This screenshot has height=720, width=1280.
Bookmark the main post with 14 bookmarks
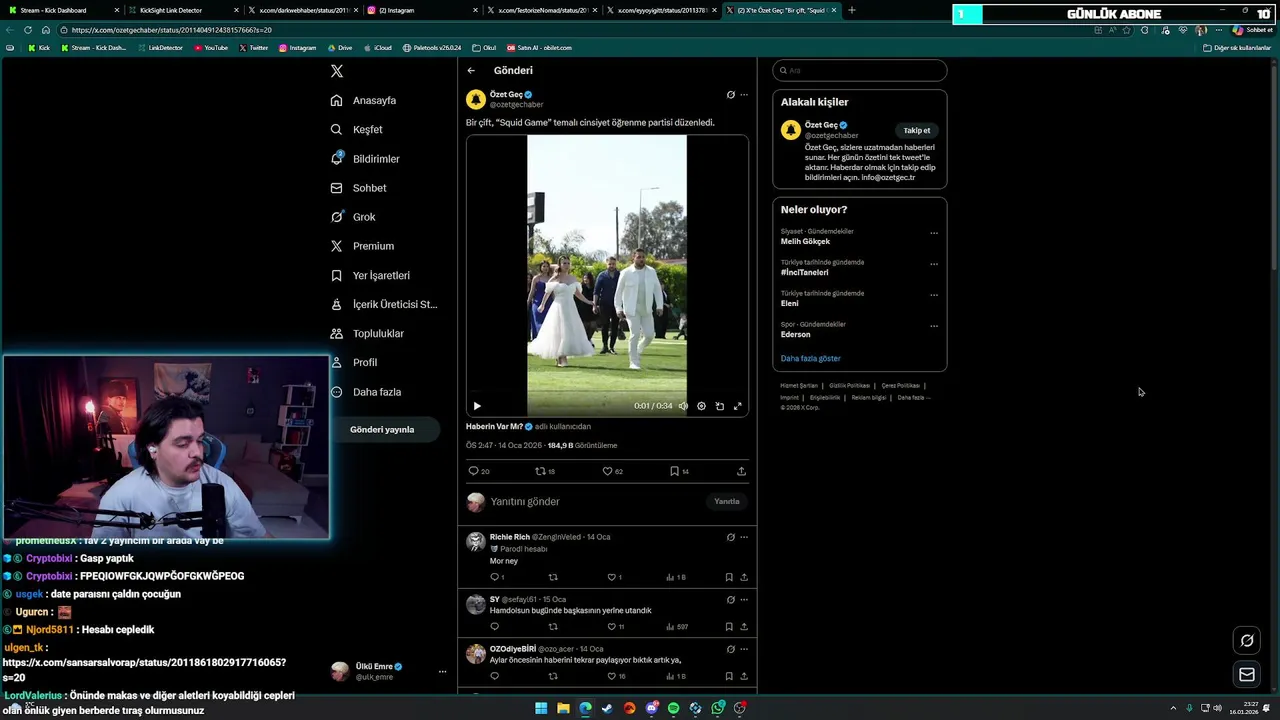679,471
